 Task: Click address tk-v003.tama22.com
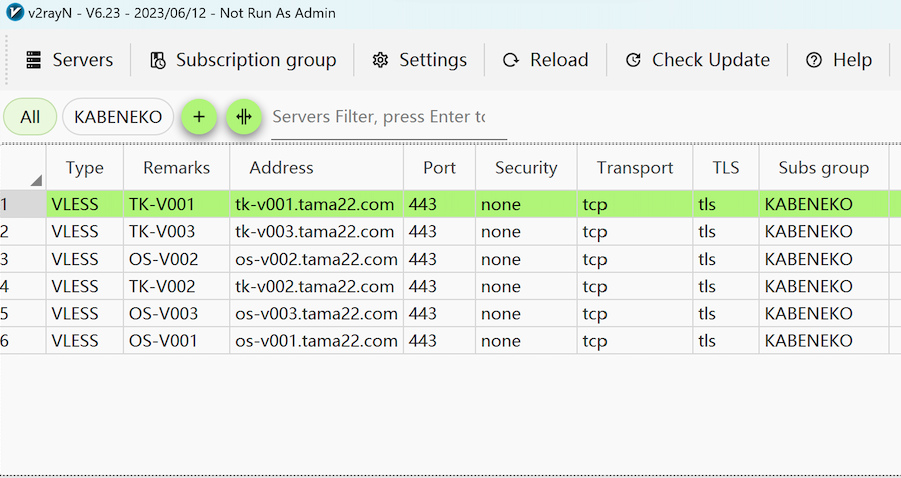[317, 232]
